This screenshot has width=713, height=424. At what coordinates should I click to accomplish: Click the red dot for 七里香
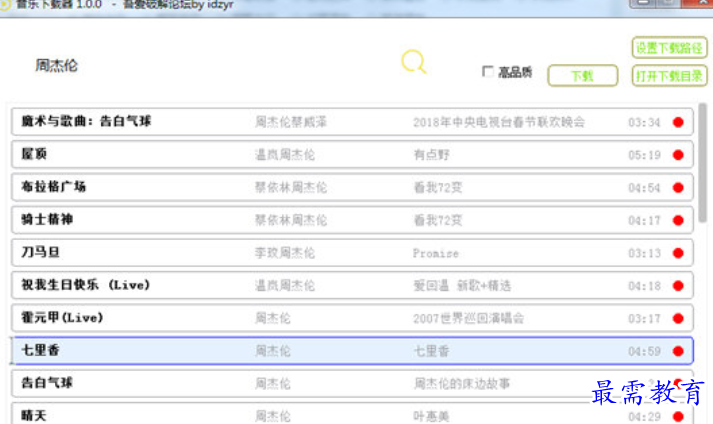(x=678, y=351)
